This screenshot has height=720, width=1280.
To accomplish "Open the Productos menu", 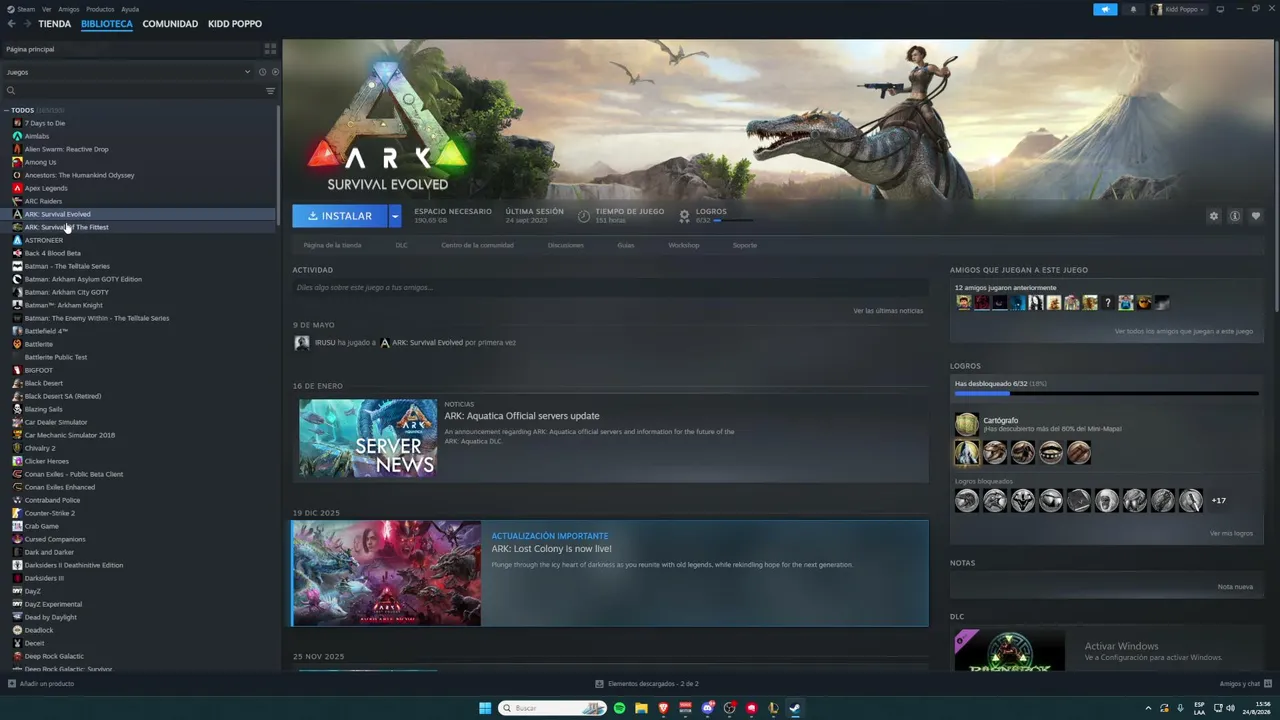I will click(100, 9).
